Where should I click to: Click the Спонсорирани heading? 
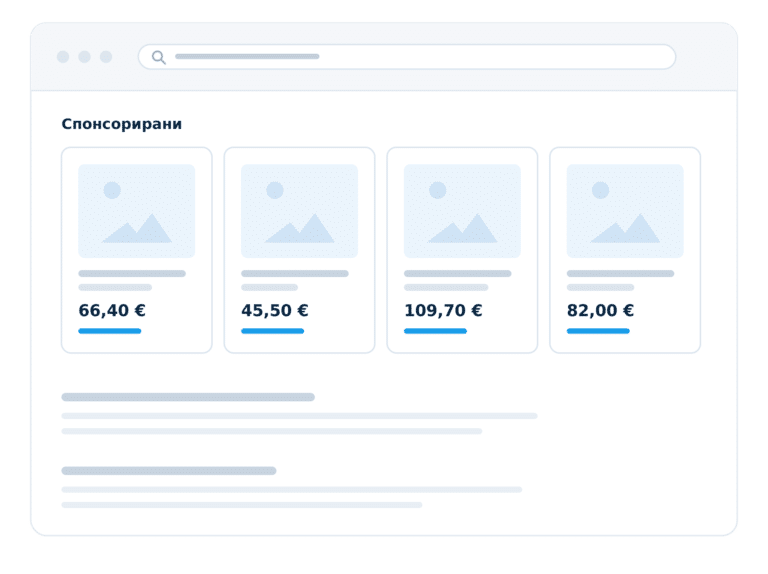click(x=121, y=124)
